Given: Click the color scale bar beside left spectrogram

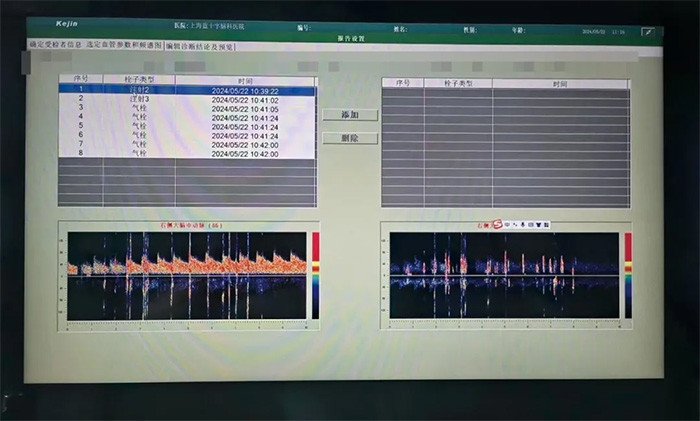Looking at the screenshot, I should point(316,275).
